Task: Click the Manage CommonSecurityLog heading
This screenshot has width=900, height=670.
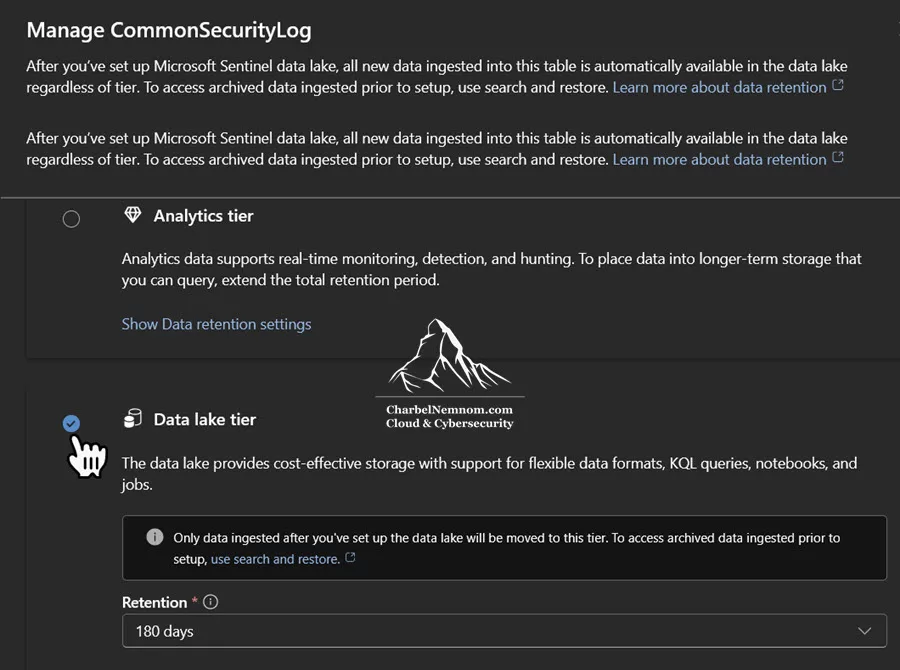Action: point(169,30)
